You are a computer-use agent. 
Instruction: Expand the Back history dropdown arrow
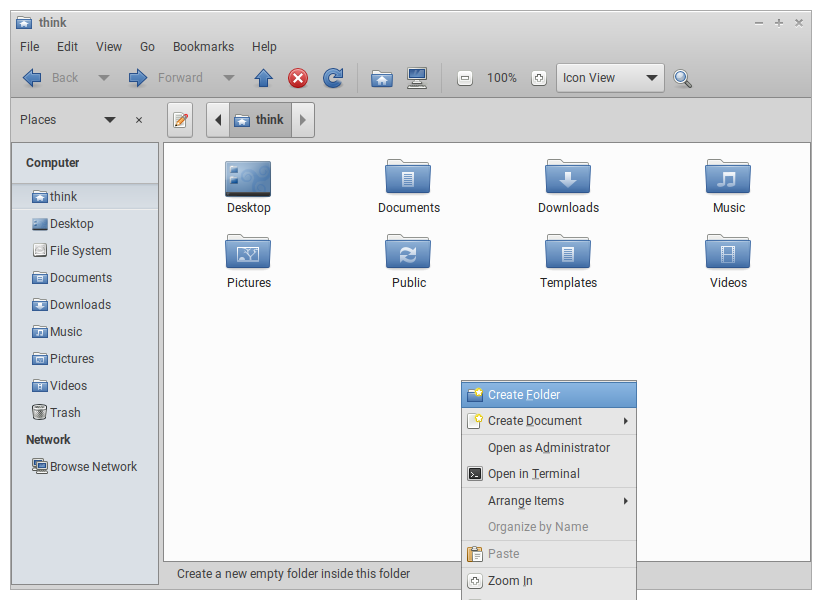(104, 78)
